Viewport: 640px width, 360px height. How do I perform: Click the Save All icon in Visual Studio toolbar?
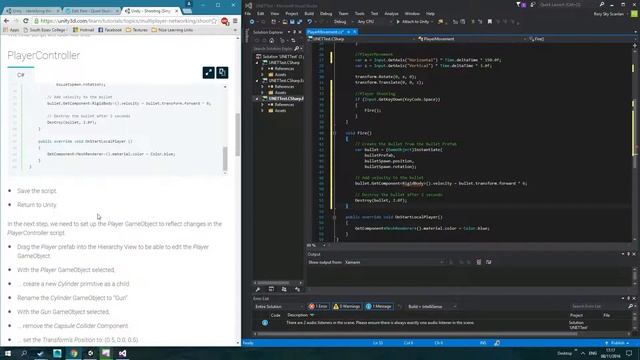[x=299, y=22]
